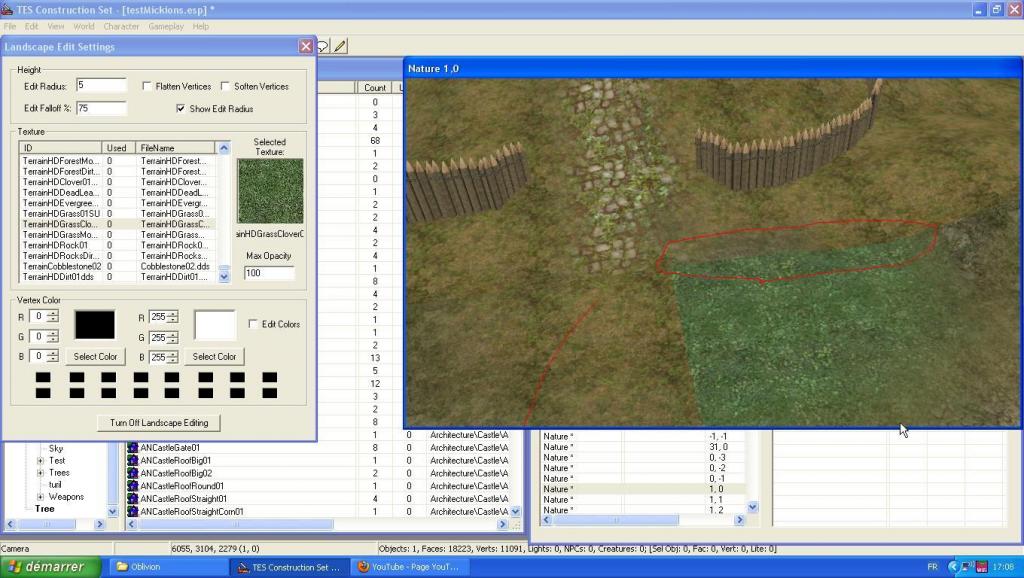Sort object list by Count column
The image size is (1024, 578).
click(375, 88)
